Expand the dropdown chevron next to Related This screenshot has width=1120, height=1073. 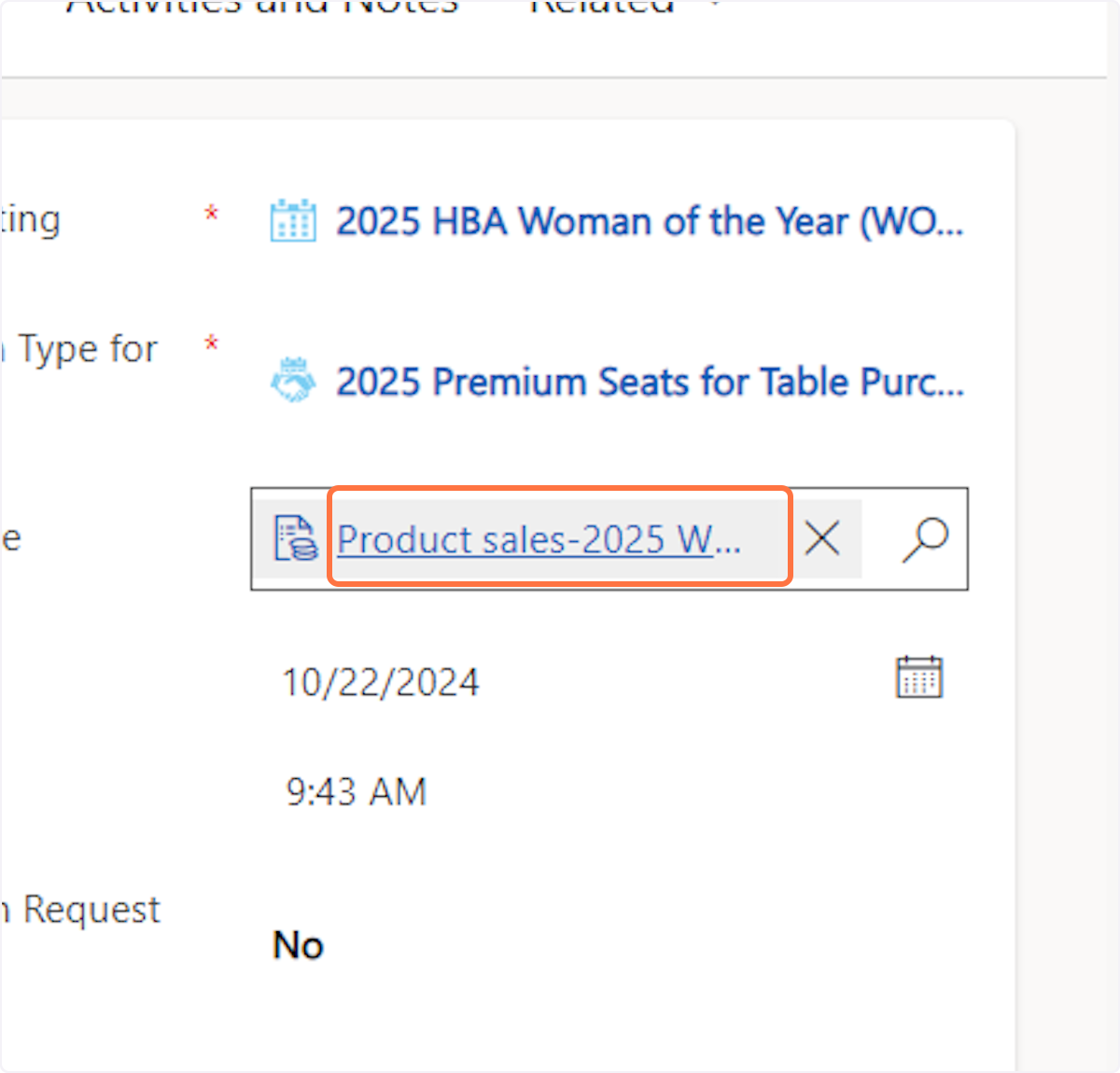pyautogui.click(x=716, y=6)
